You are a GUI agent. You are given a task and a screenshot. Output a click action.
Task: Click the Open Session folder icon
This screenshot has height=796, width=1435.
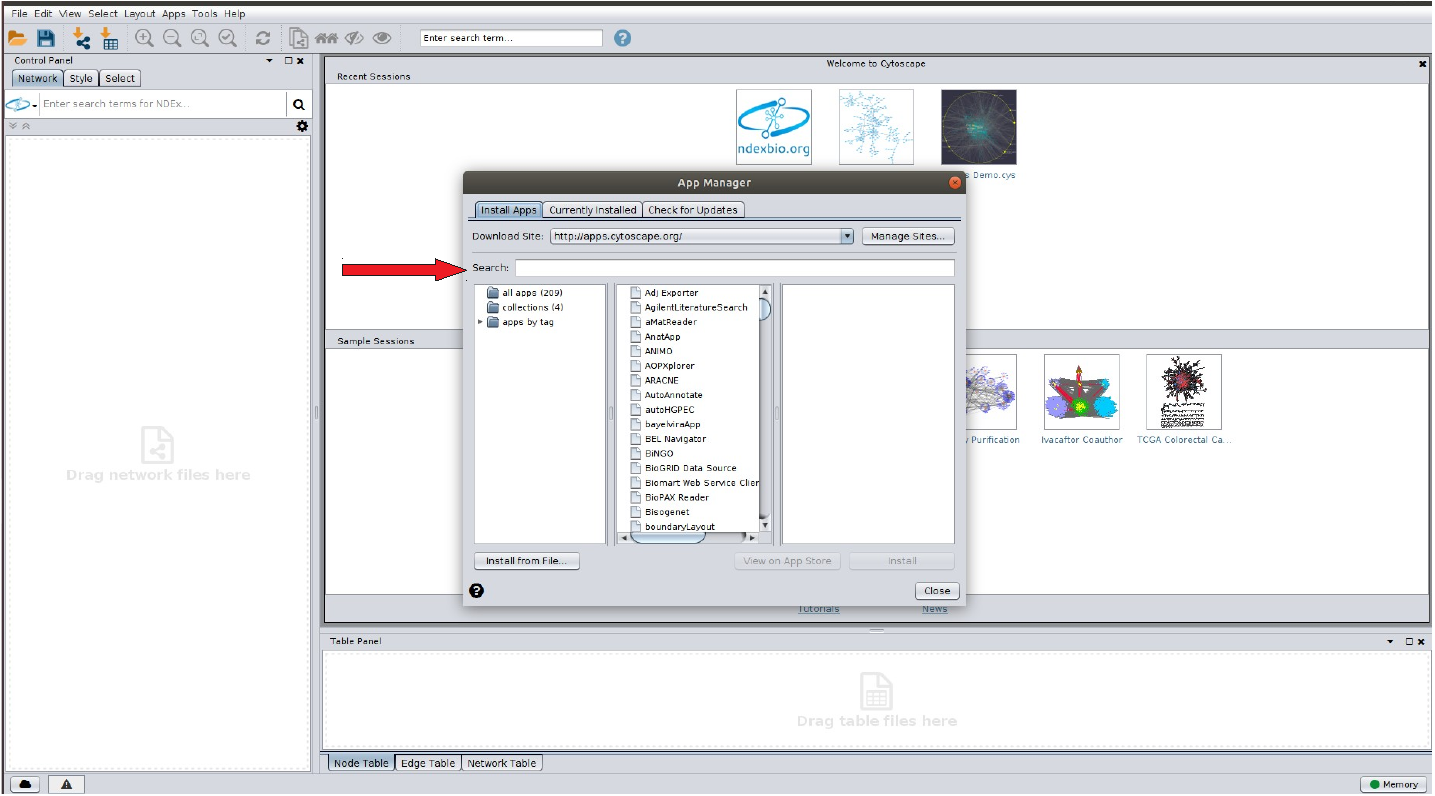click(x=17, y=38)
